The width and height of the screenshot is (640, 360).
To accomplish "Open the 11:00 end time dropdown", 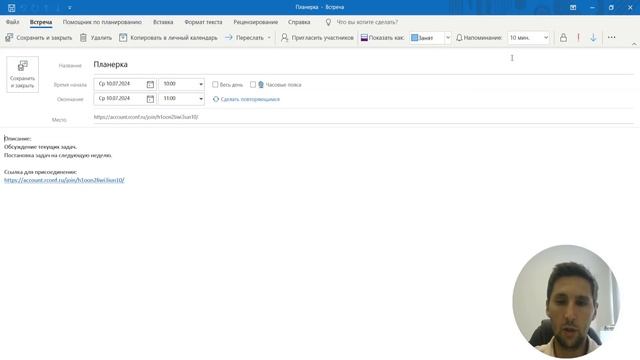I will pyautogui.click(x=201, y=99).
